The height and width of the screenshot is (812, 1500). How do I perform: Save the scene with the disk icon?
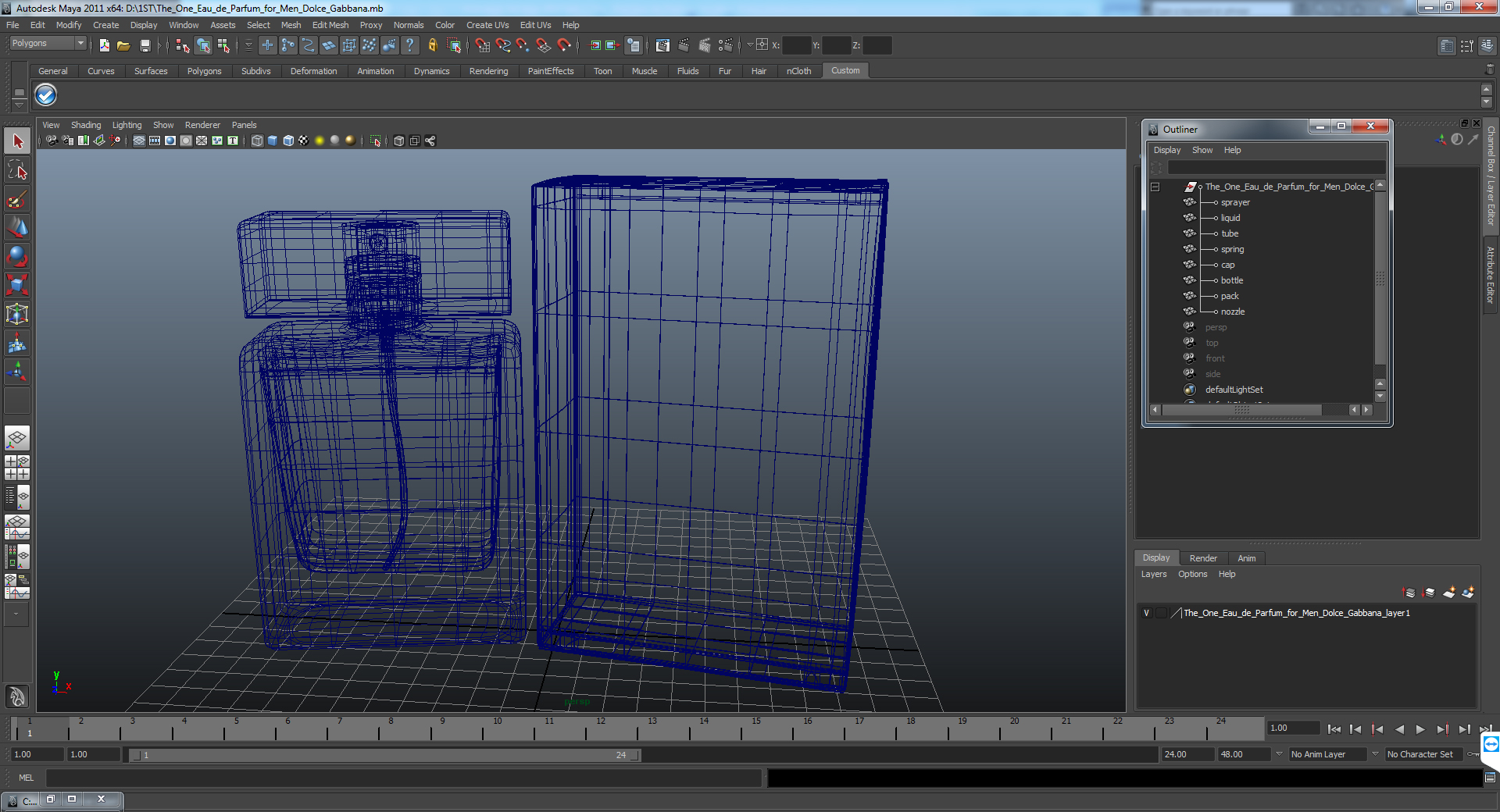[145, 45]
